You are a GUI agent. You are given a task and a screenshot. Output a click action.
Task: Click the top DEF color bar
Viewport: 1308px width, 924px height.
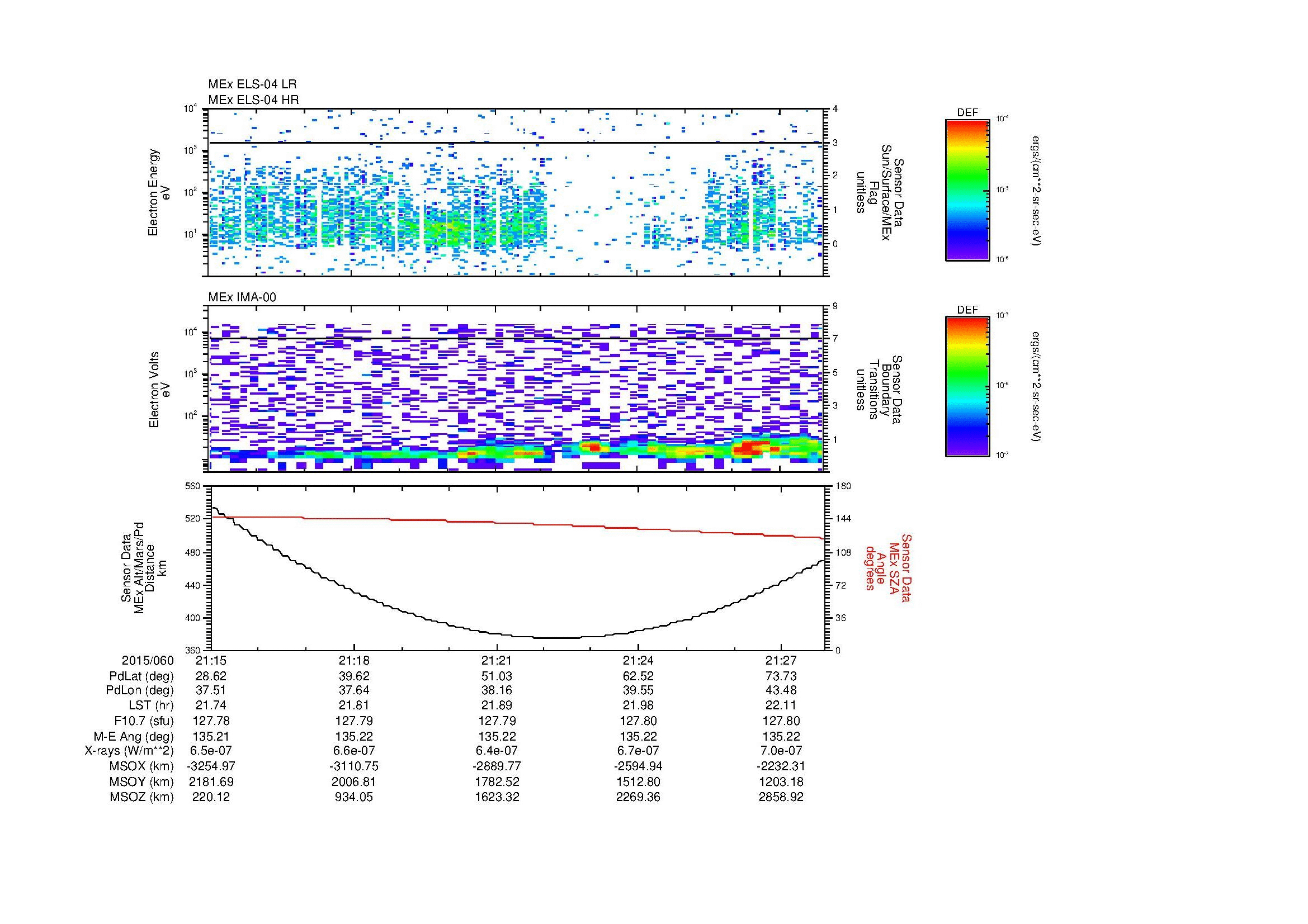(967, 189)
